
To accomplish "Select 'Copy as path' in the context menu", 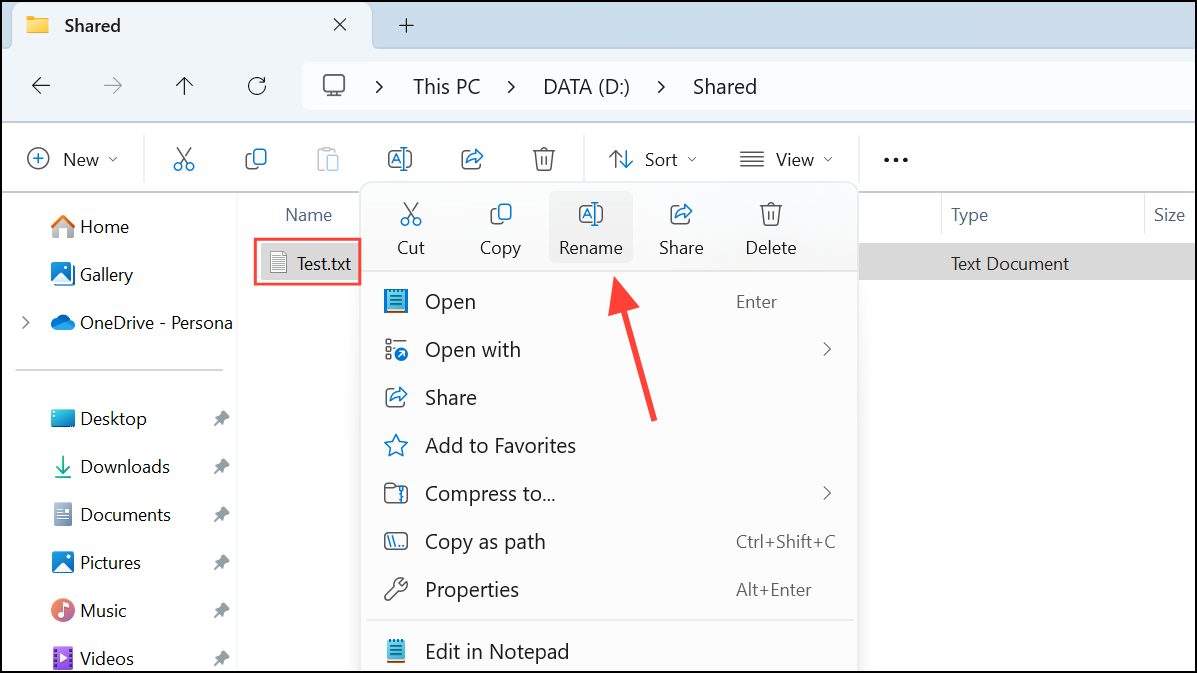I will [x=485, y=541].
